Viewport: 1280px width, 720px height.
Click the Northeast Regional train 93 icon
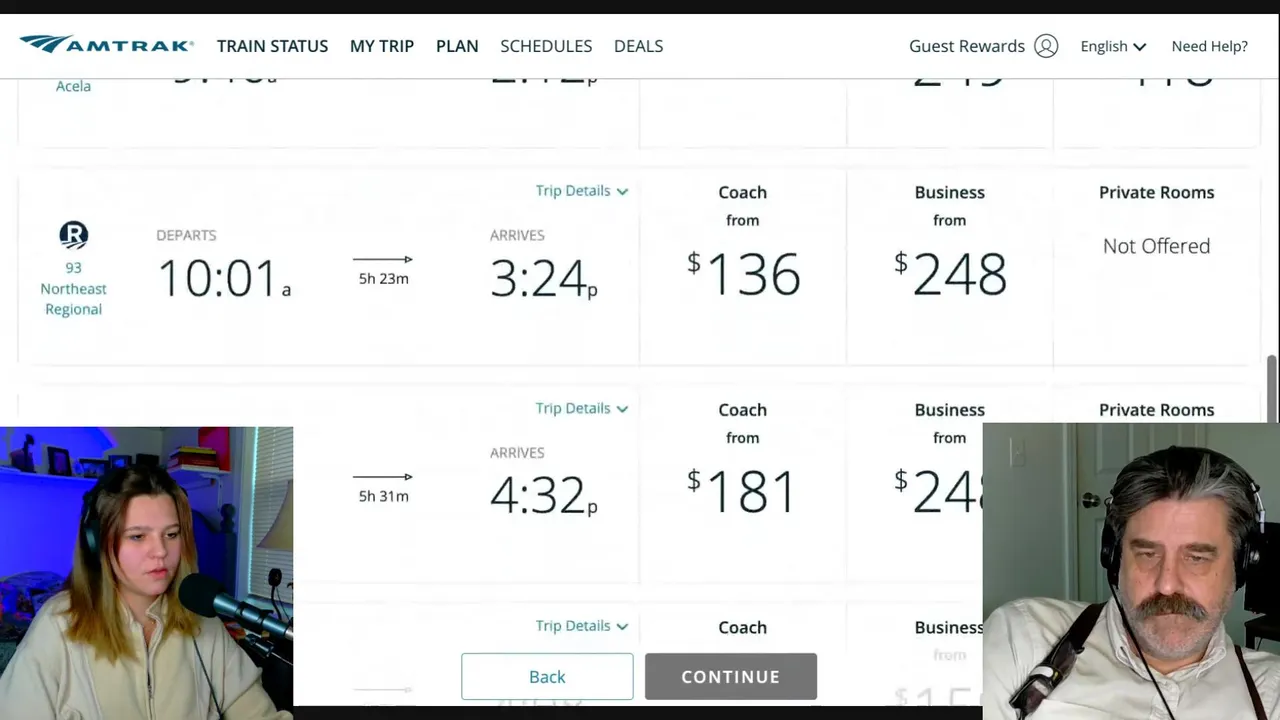coord(73,235)
